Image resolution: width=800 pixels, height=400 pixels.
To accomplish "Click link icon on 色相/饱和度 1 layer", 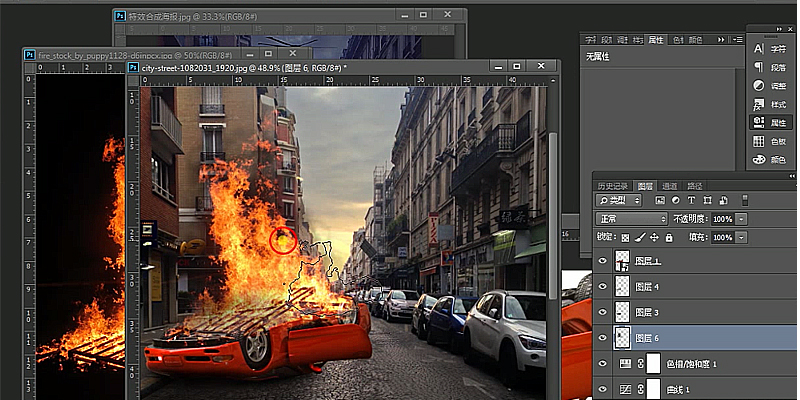I will pyautogui.click(x=640, y=364).
